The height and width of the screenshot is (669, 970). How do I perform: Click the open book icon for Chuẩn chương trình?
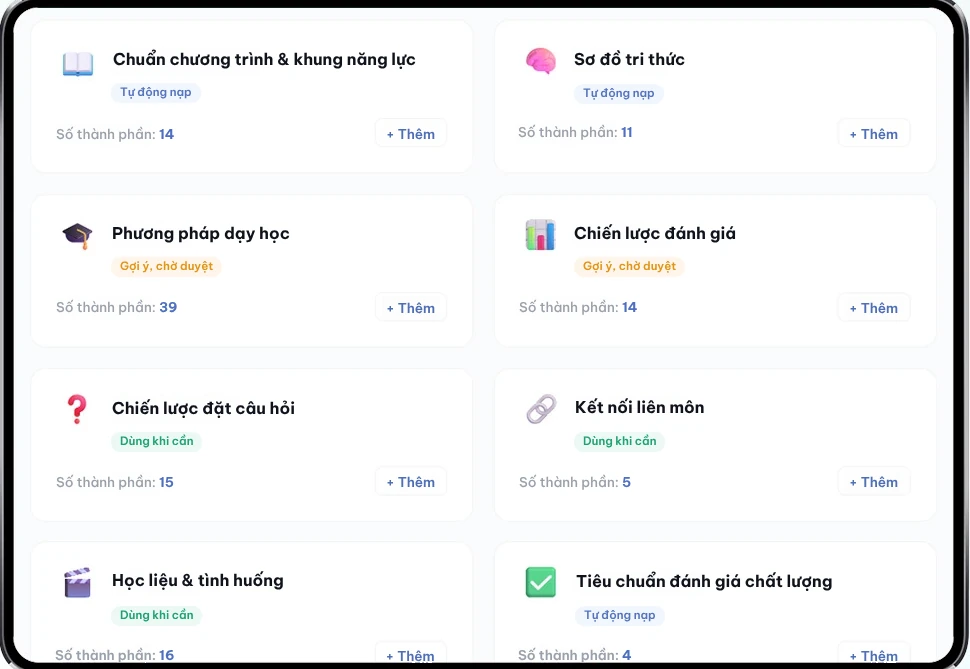click(78, 64)
